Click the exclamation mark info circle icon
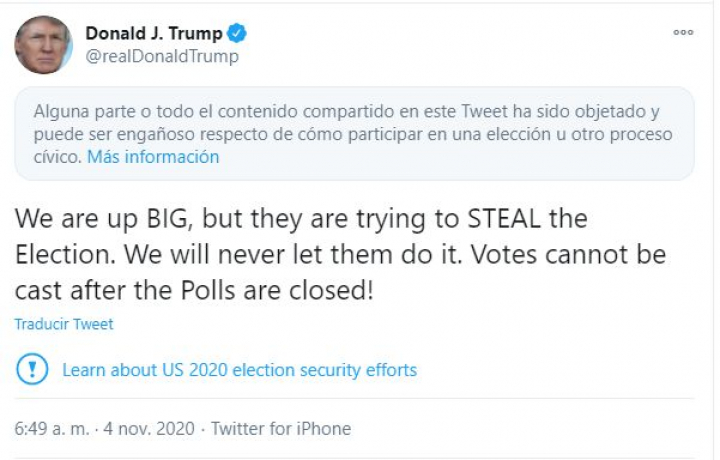The height and width of the screenshot is (460, 720). (32, 370)
